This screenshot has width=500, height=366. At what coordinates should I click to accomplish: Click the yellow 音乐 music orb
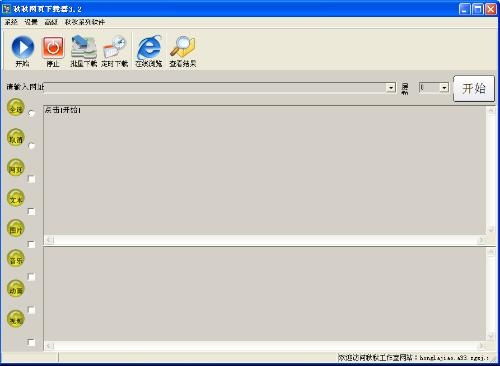16,258
